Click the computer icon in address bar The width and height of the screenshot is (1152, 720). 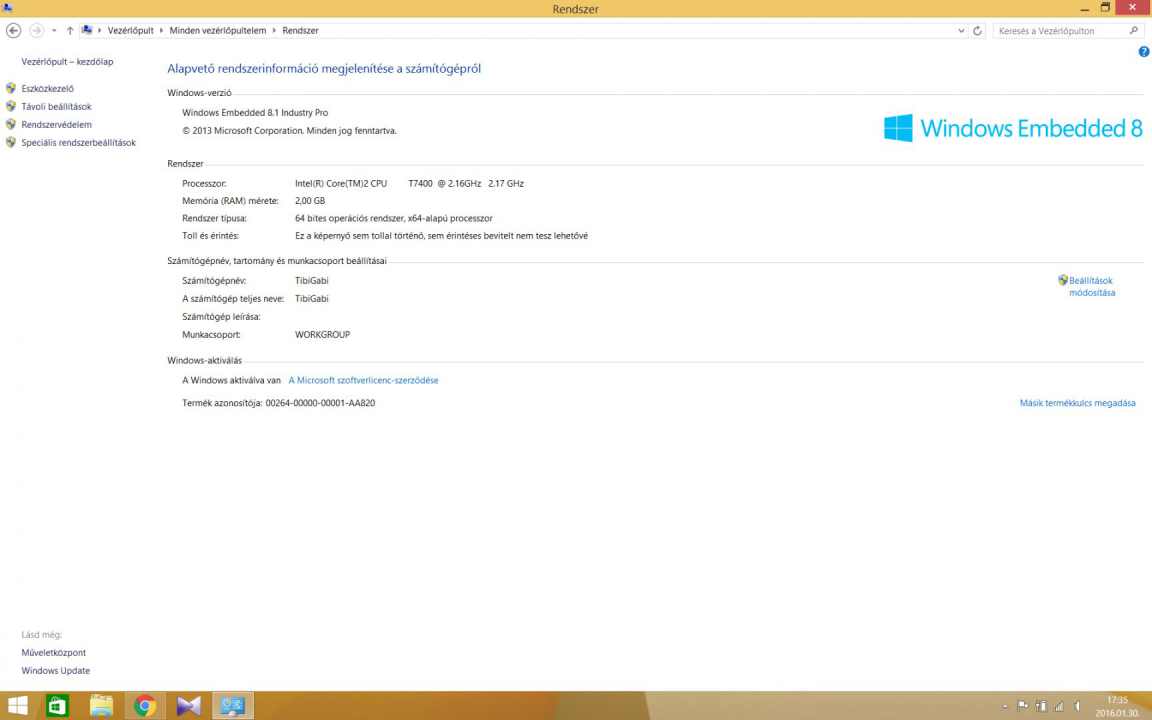point(87,30)
